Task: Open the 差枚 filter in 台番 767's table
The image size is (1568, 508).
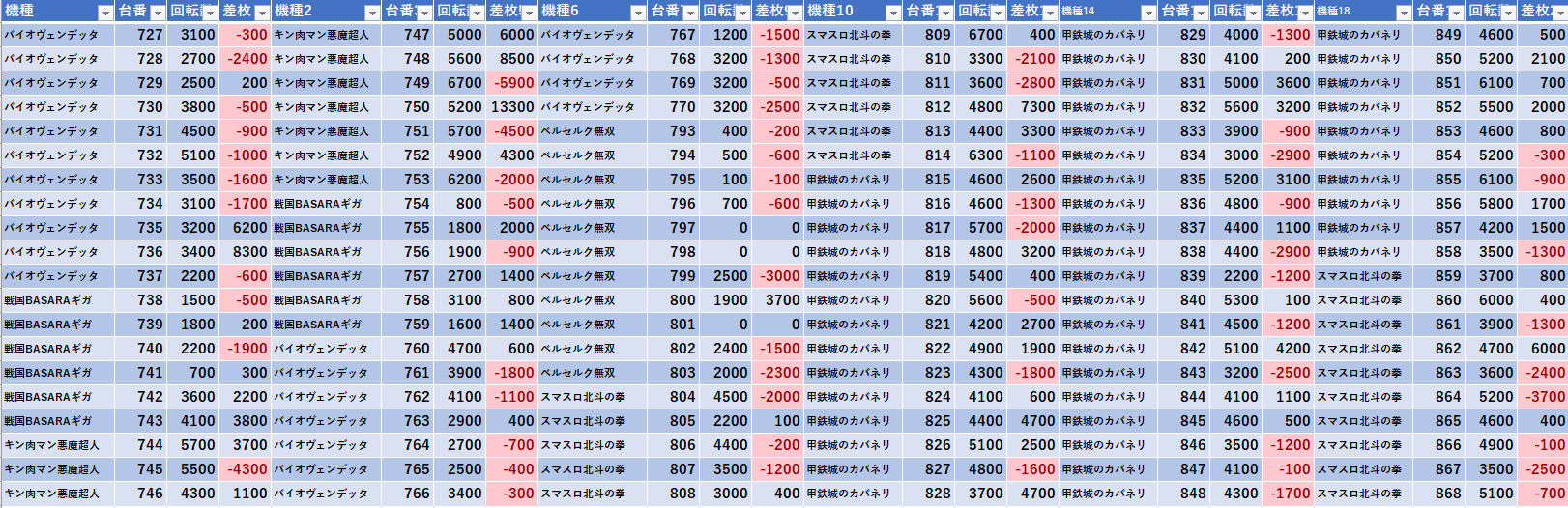Action: coord(795,13)
